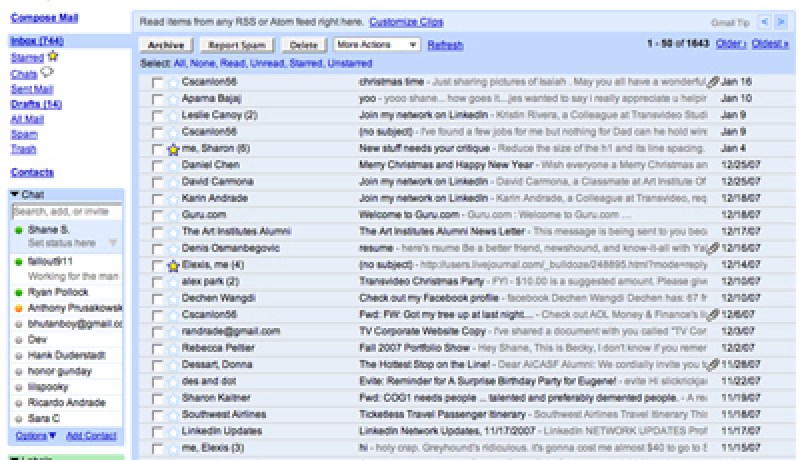Tick the checkbox beside Rebecca Peltier
Viewport: 800px width, 460px height.
[x=157, y=348]
